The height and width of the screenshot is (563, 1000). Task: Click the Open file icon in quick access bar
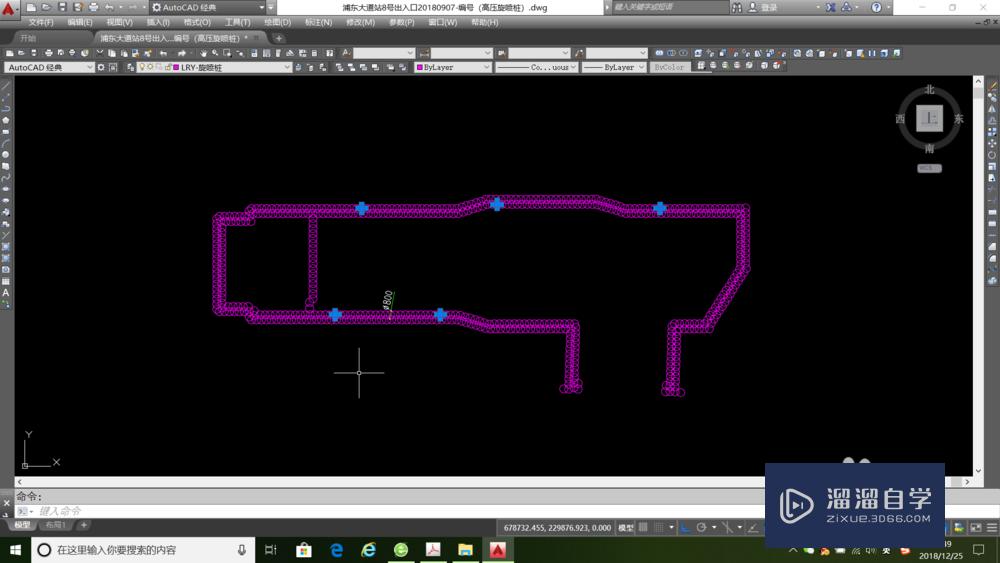point(46,7)
